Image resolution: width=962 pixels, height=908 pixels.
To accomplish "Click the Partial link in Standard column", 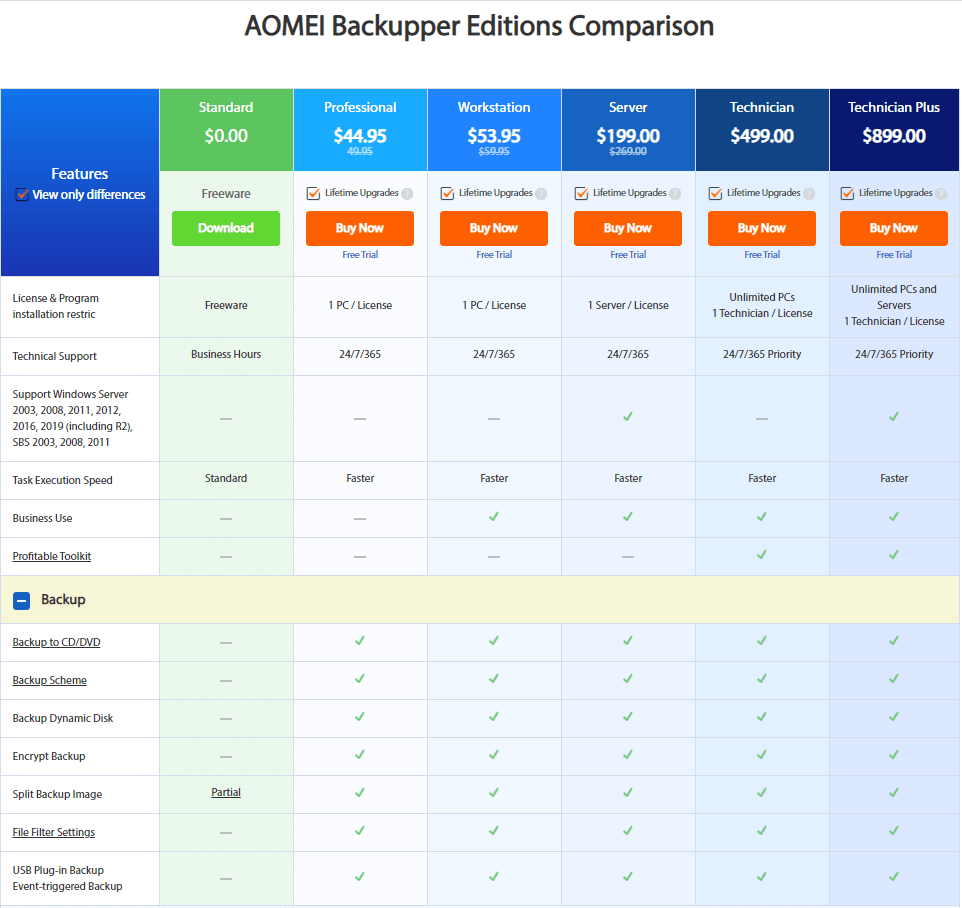I will [226, 792].
